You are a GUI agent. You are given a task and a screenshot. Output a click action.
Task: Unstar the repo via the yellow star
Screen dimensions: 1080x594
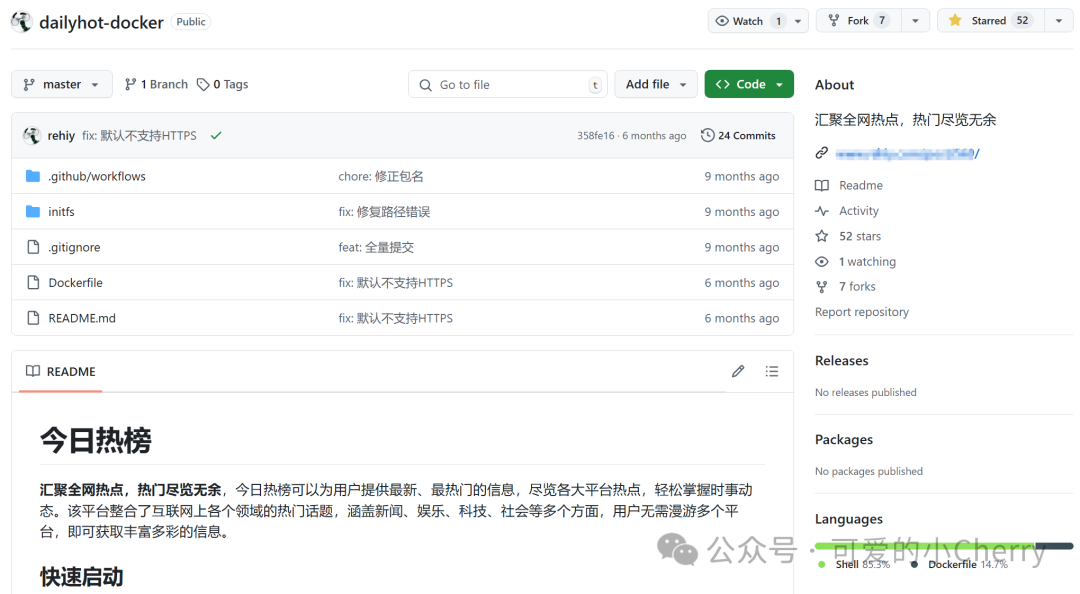[955, 21]
